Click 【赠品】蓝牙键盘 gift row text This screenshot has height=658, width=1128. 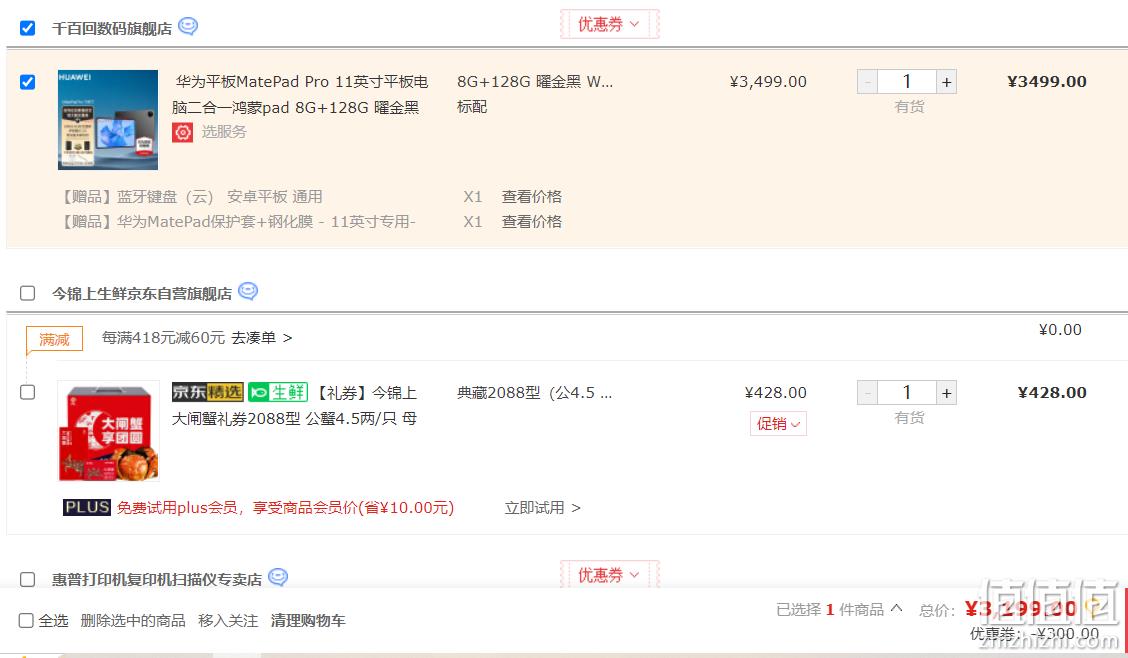191,196
